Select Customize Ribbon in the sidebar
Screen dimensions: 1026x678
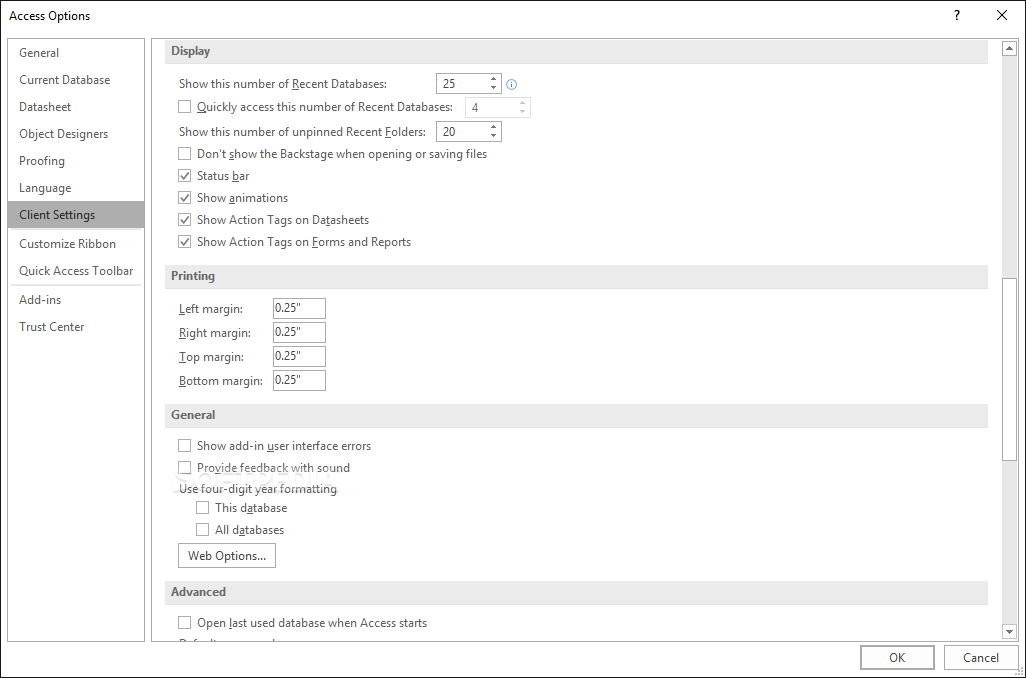tap(67, 244)
